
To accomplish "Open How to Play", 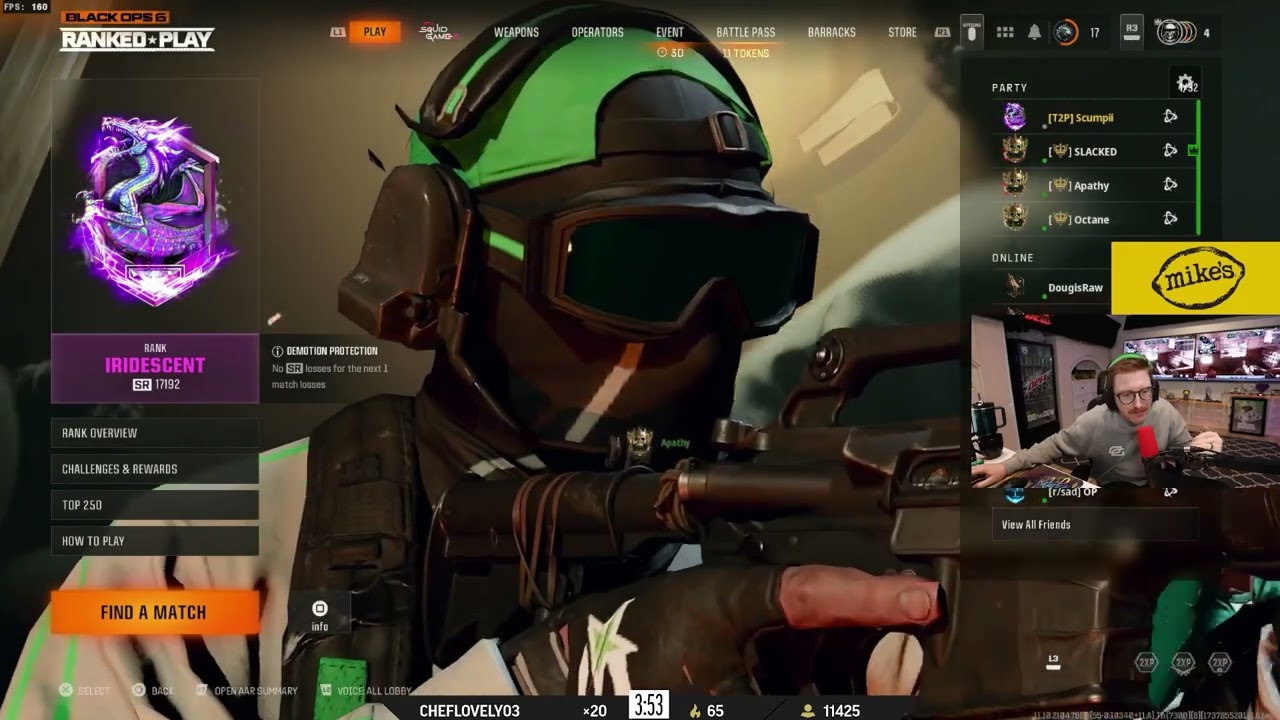I will click(x=155, y=541).
